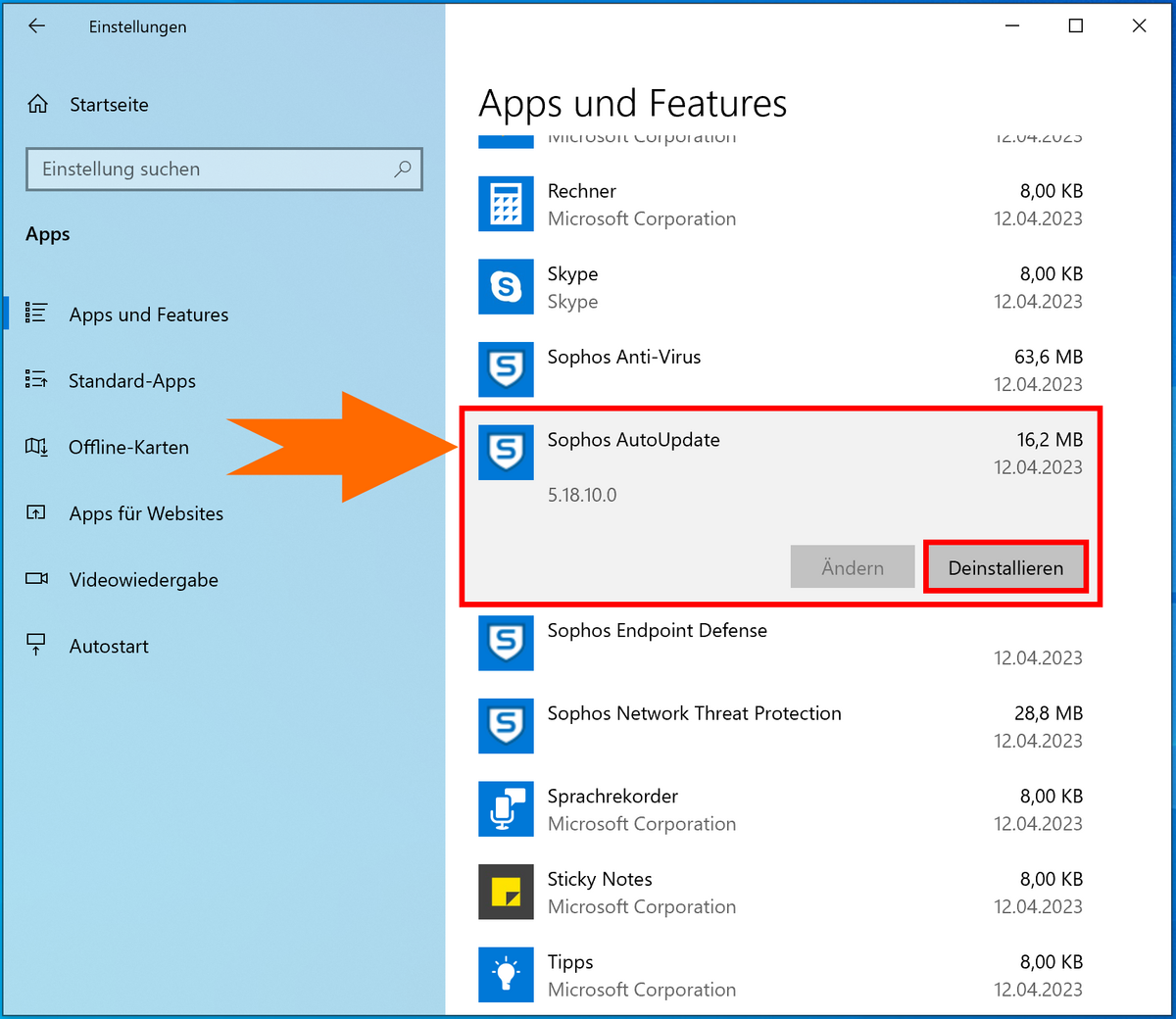This screenshot has height=1019, width=1176.
Task: Click the Sophos Anti-Virus shield icon
Action: (x=506, y=369)
